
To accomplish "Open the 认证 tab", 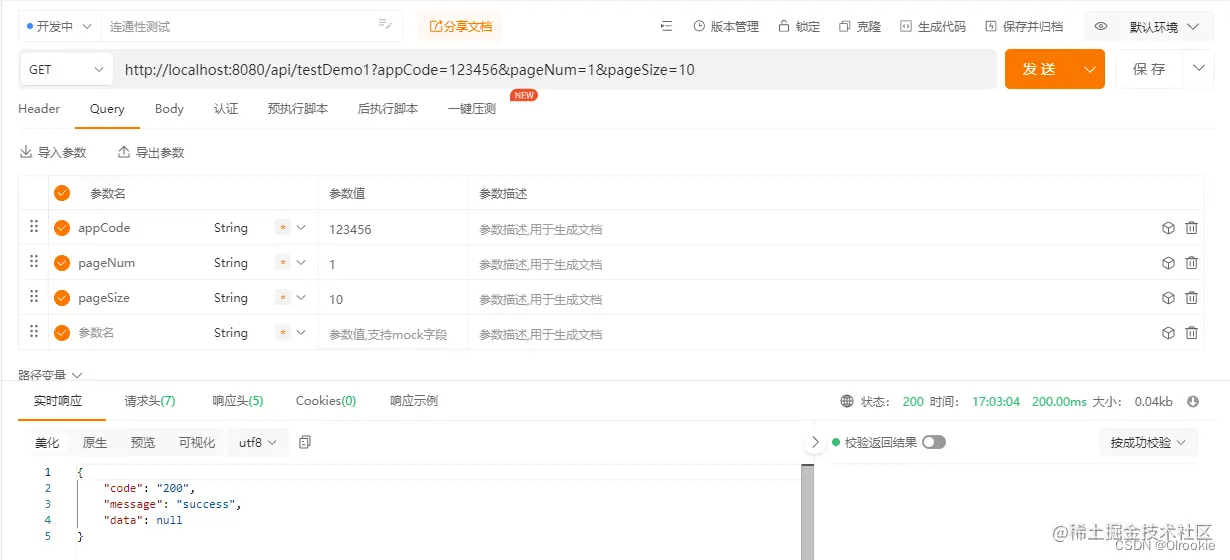I will tap(226, 109).
